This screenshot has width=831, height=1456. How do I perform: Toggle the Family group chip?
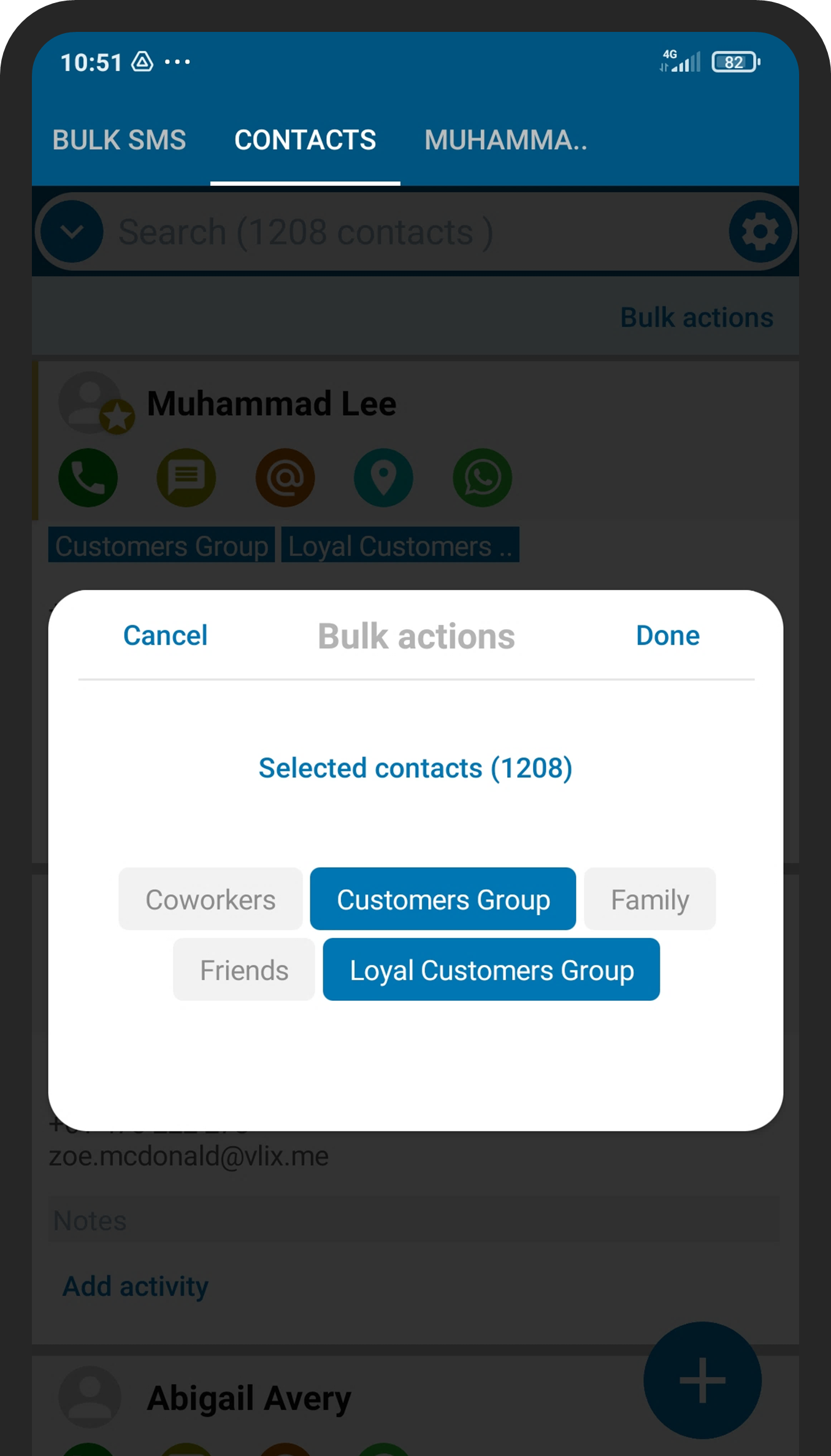(x=649, y=899)
